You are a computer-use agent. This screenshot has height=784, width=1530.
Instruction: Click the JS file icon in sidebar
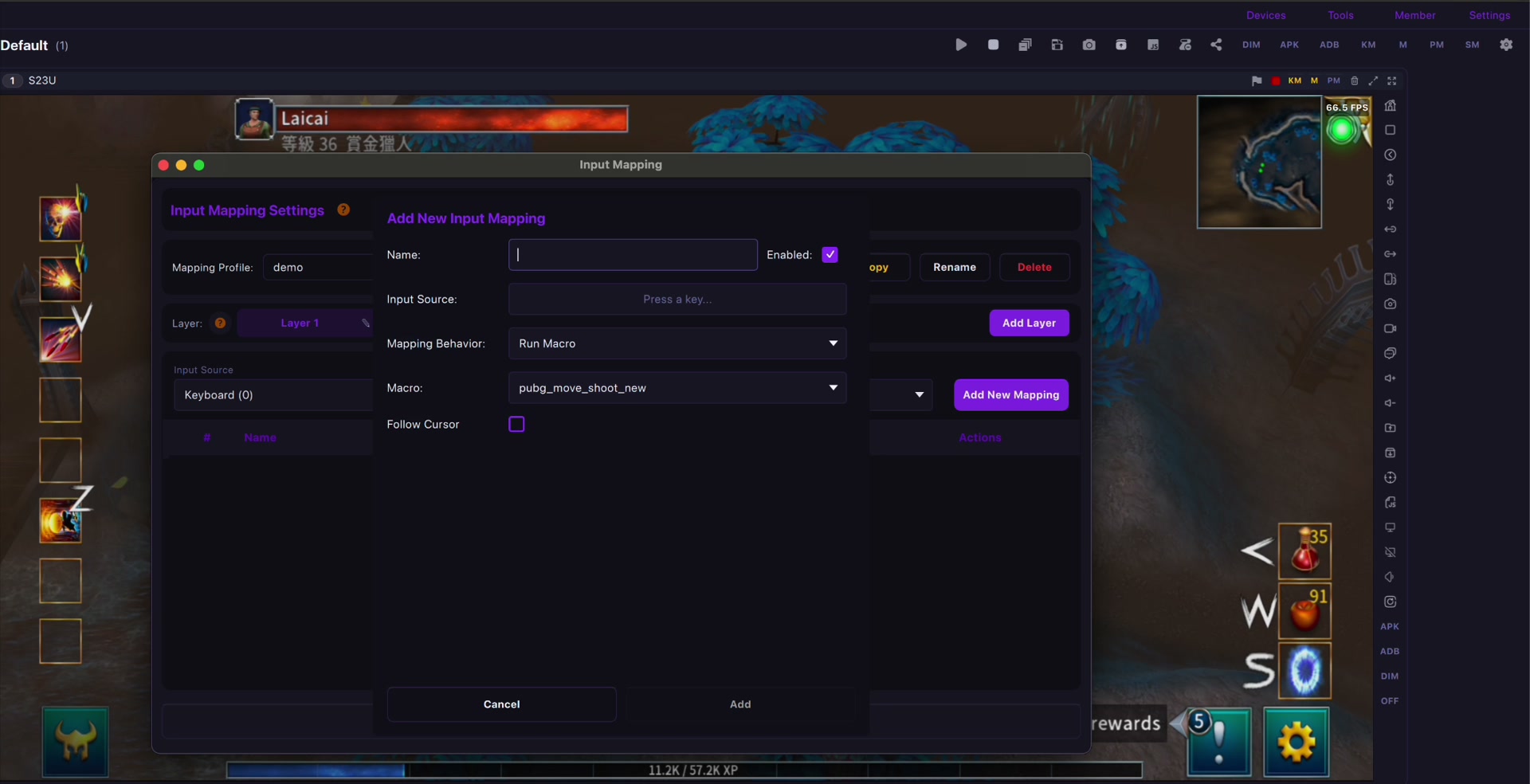coord(1391,502)
